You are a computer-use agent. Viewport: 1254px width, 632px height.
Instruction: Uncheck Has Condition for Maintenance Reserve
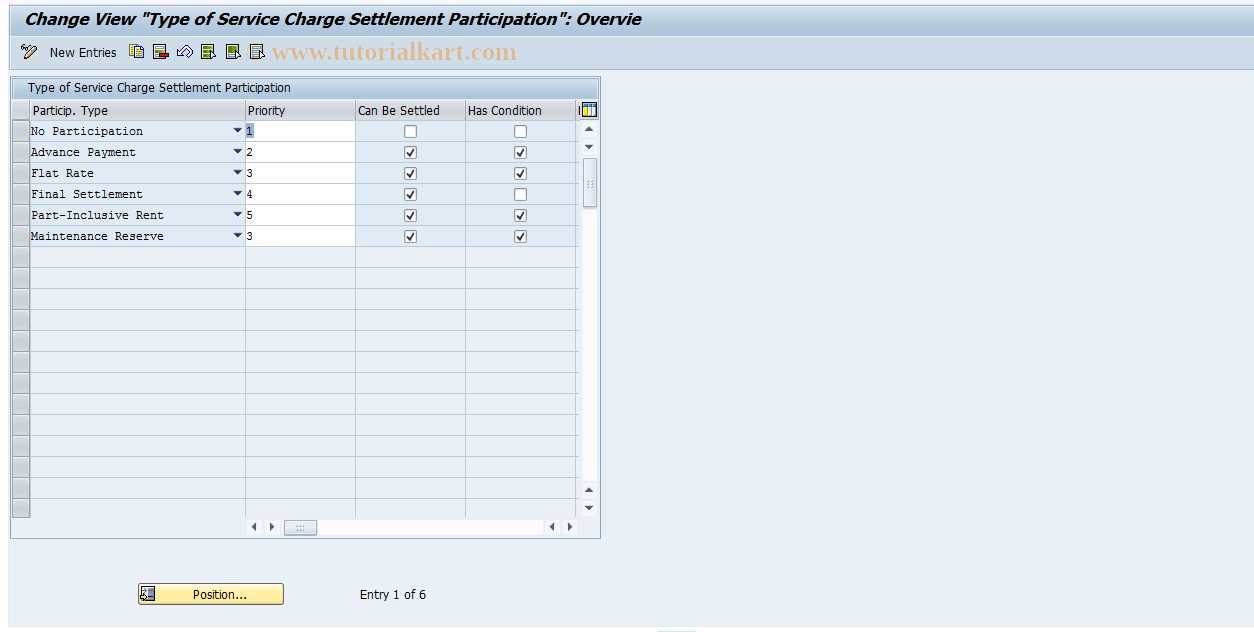[520, 236]
